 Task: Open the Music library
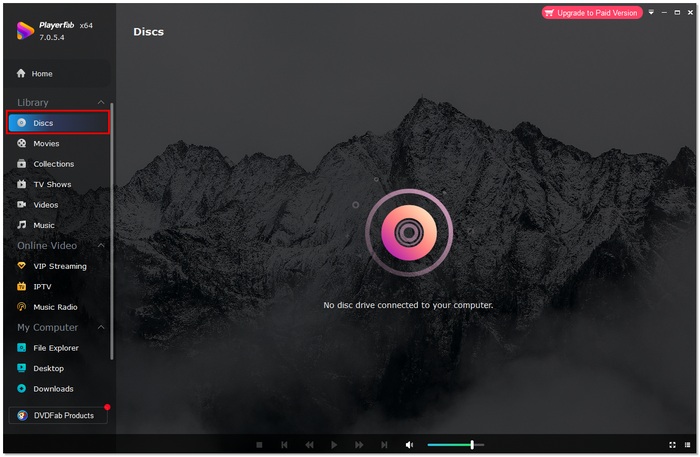(44, 226)
